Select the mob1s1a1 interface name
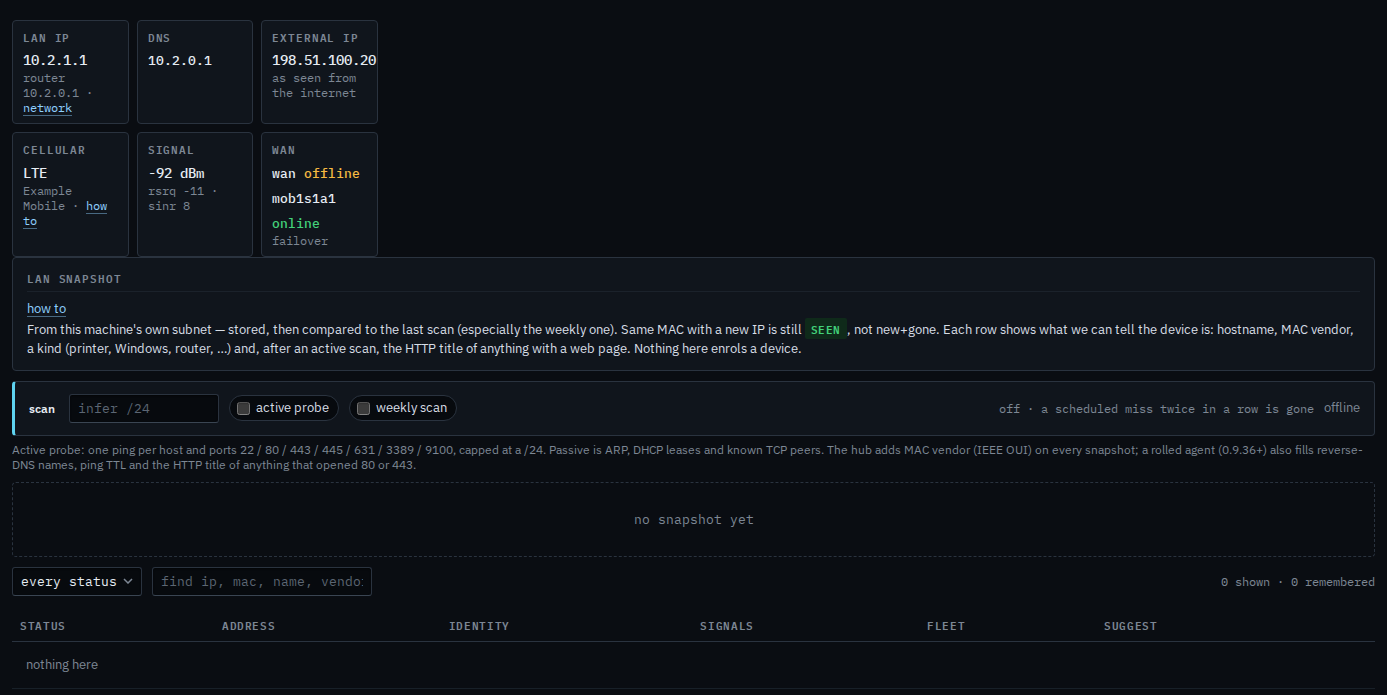Image resolution: width=1387 pixels, height=695 pixels. click(304, 198)
